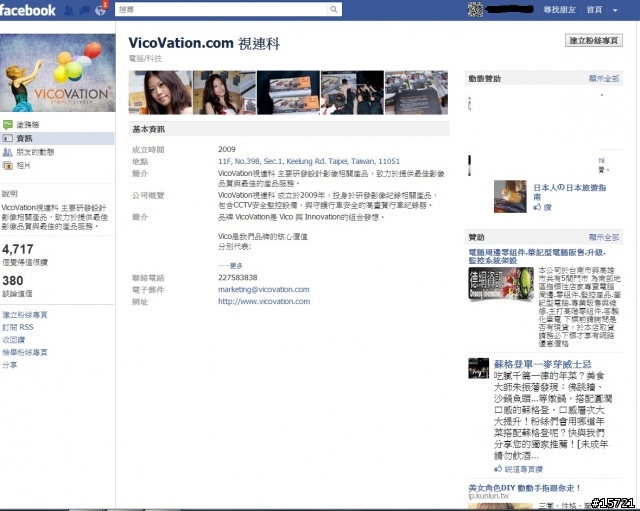Click the Keelung Rd. Taipei address link
This screenshot has width=640, height=511.
(x=309, y=161)
